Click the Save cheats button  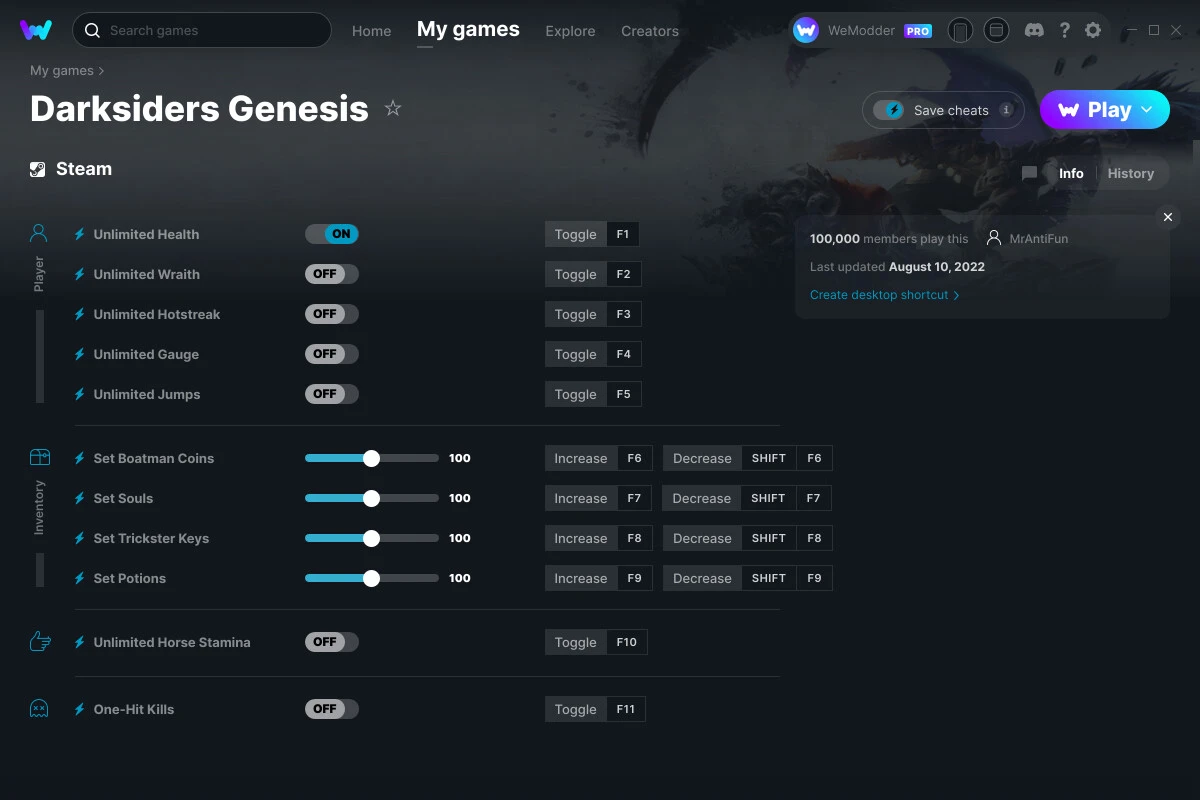pos(941,110)
